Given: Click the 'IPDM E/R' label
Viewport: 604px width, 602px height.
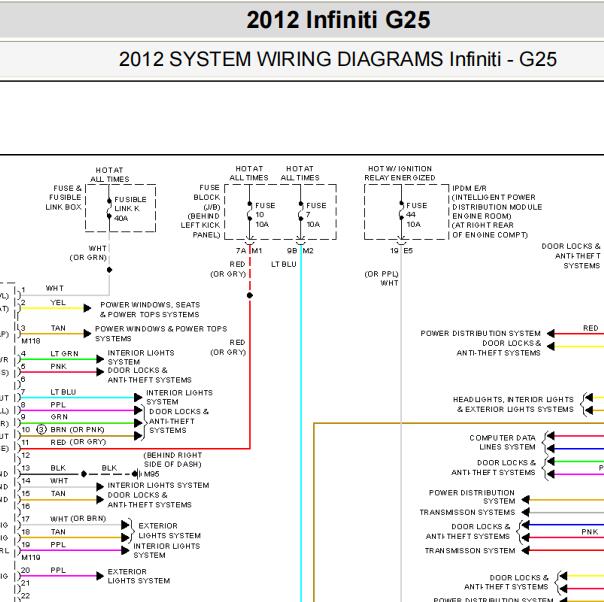Looking at the screenshot, I should tap(469, 188).
